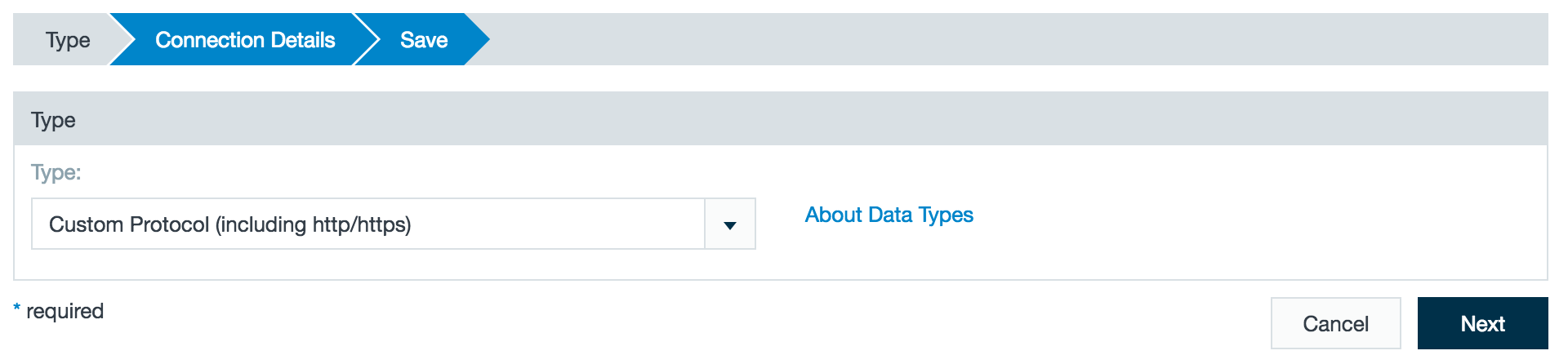This screenshot has width=1568, height=364.
Task: Click chevron separating Type and Connection Details
Action: pos(122,39)
